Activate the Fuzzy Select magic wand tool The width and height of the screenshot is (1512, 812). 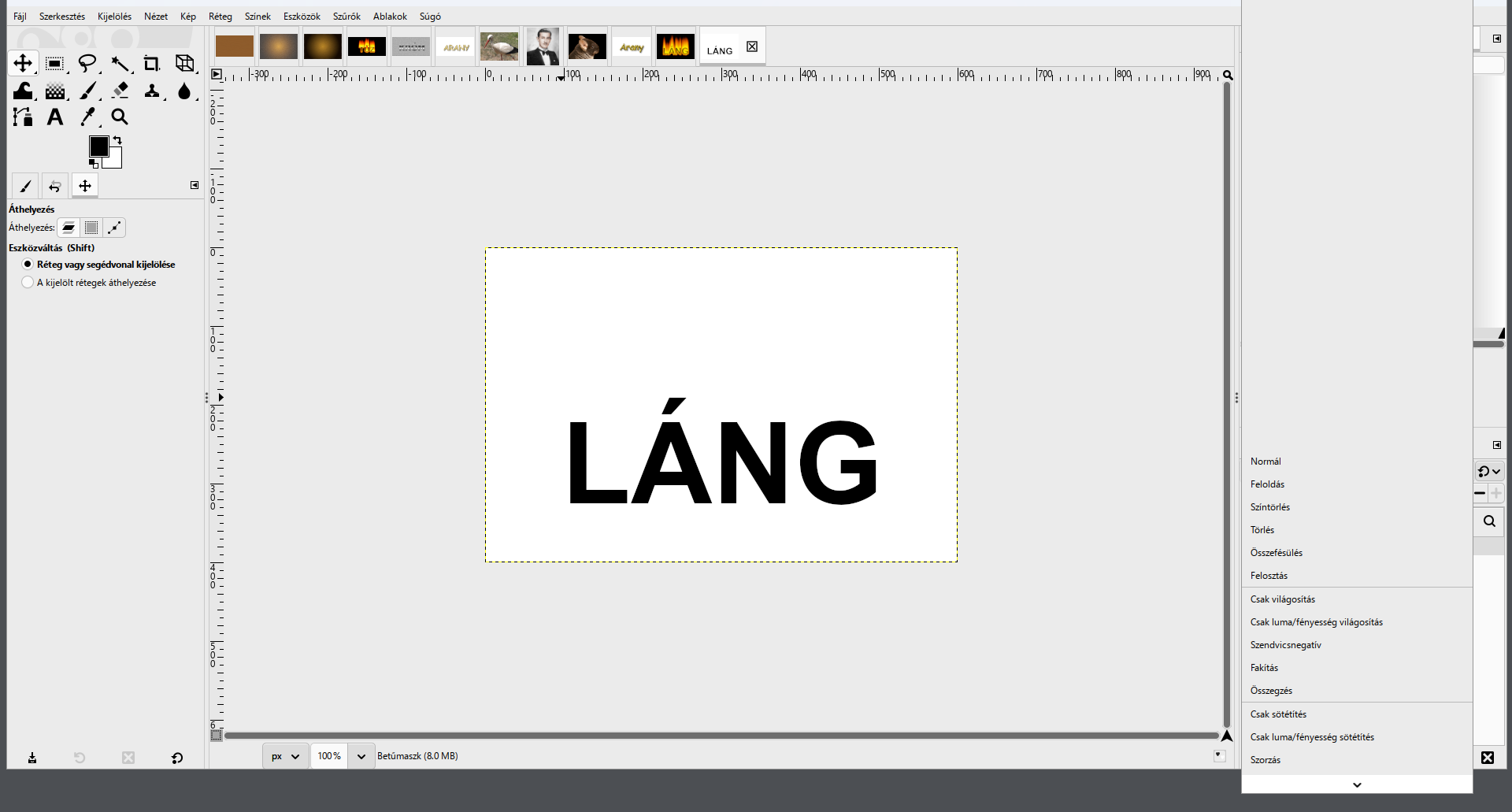pyautogui.click(x=120, y=64)
